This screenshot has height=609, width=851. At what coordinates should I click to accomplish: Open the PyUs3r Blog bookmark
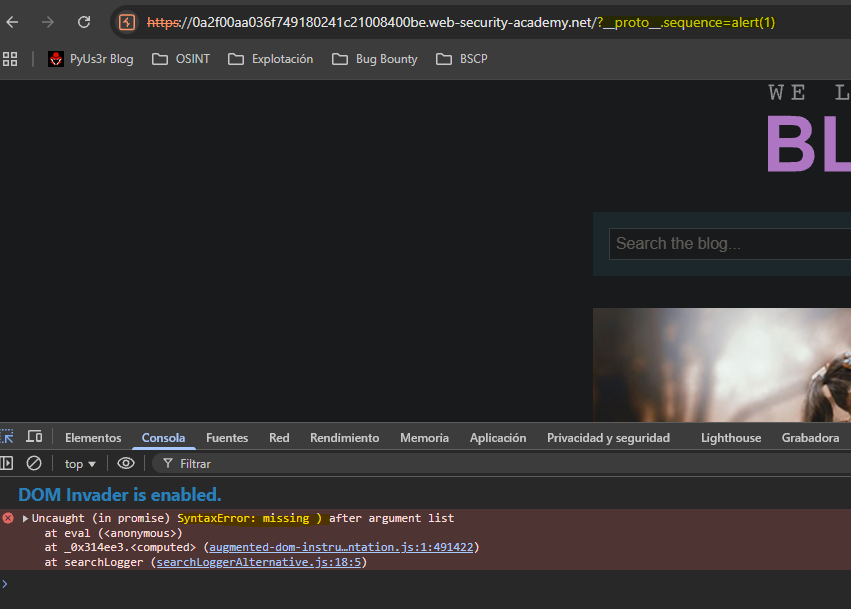coord(90,59)
